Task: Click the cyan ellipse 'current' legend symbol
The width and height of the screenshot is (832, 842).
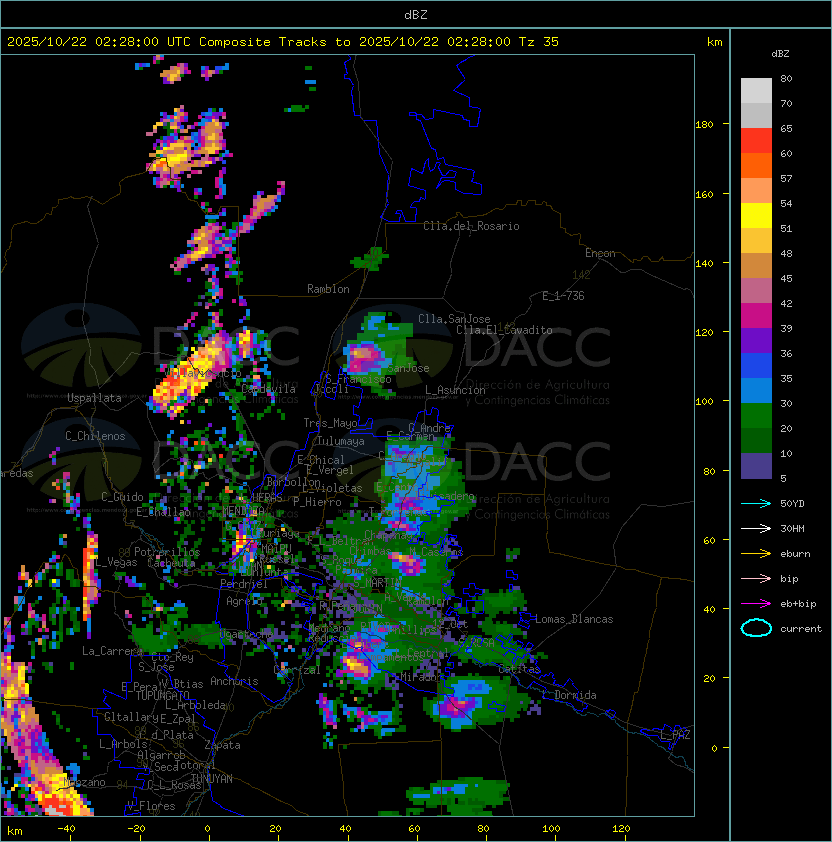Action: [x=756, y=628]
